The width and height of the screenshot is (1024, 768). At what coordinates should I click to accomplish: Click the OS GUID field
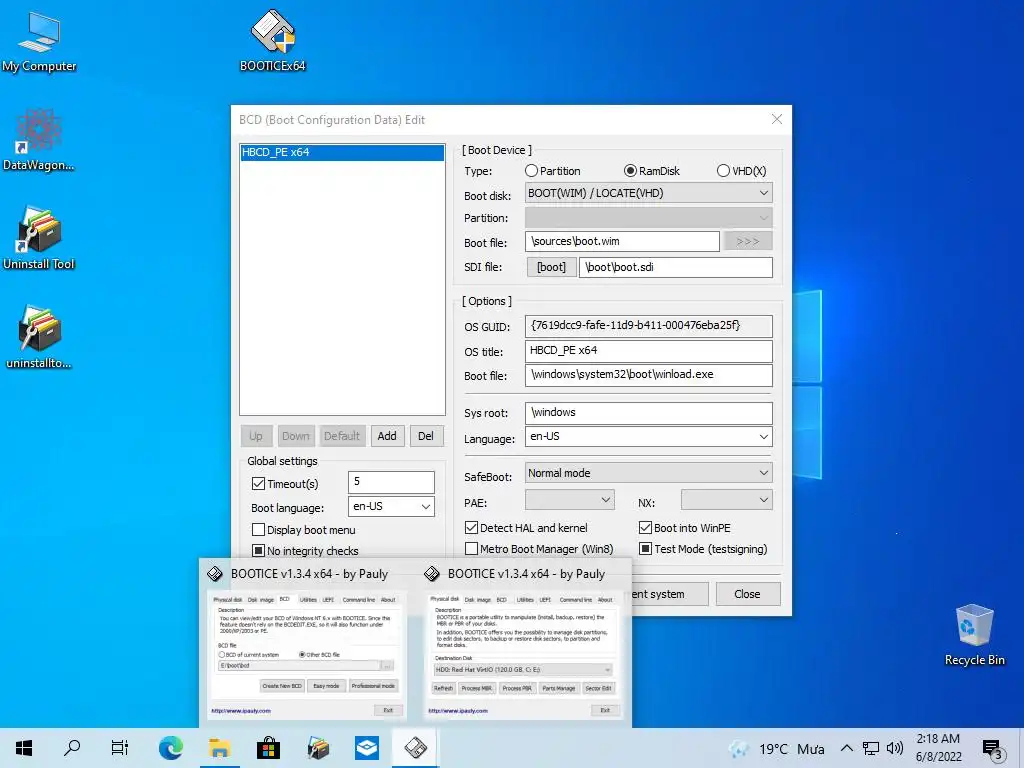648,326
